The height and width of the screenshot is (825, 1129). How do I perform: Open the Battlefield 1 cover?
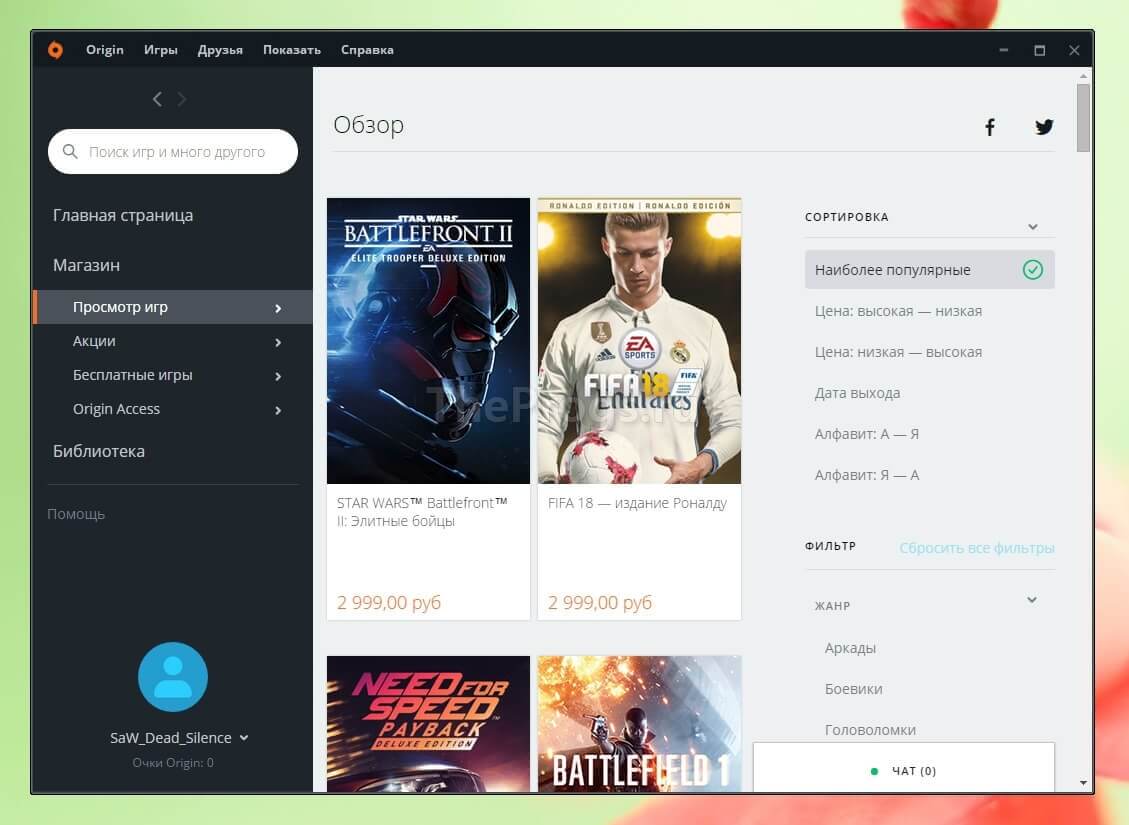tap(639, 723)
